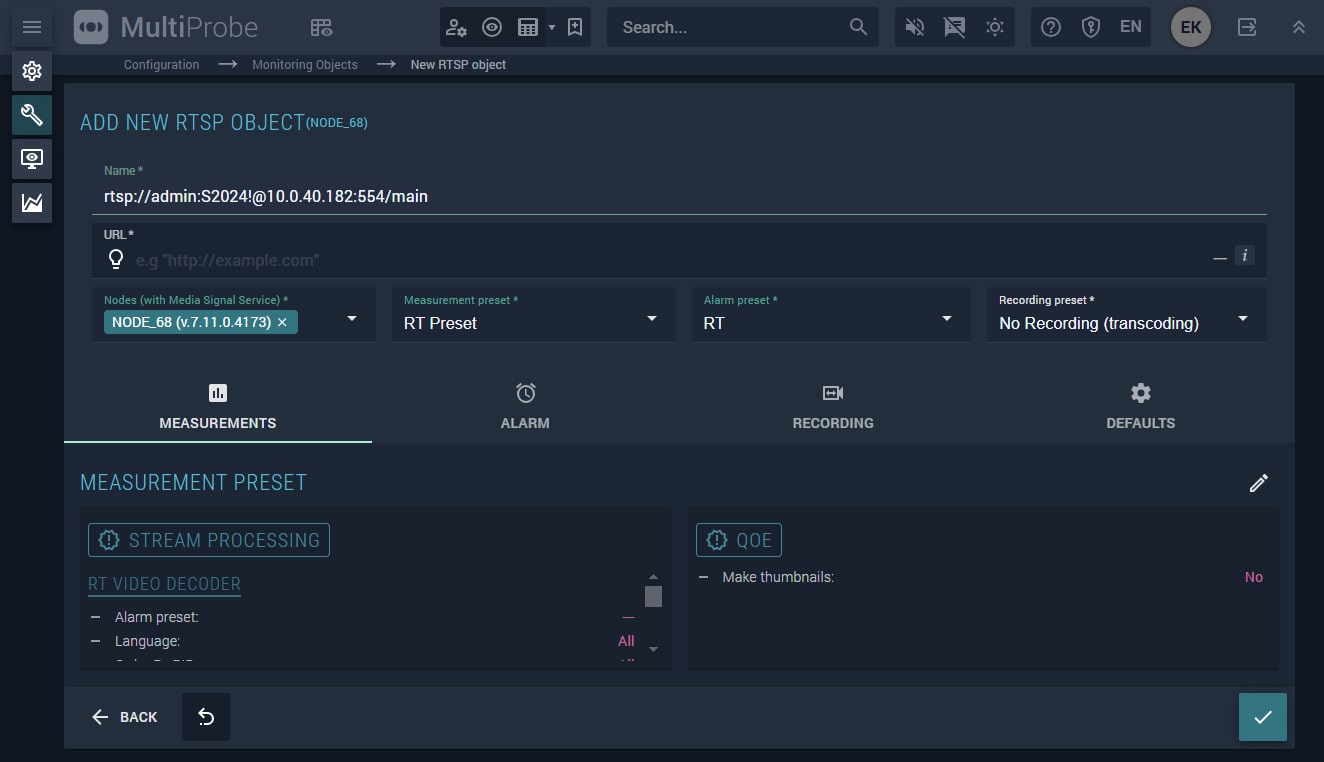Open the Alarm preset dropdown

[830, 315]
